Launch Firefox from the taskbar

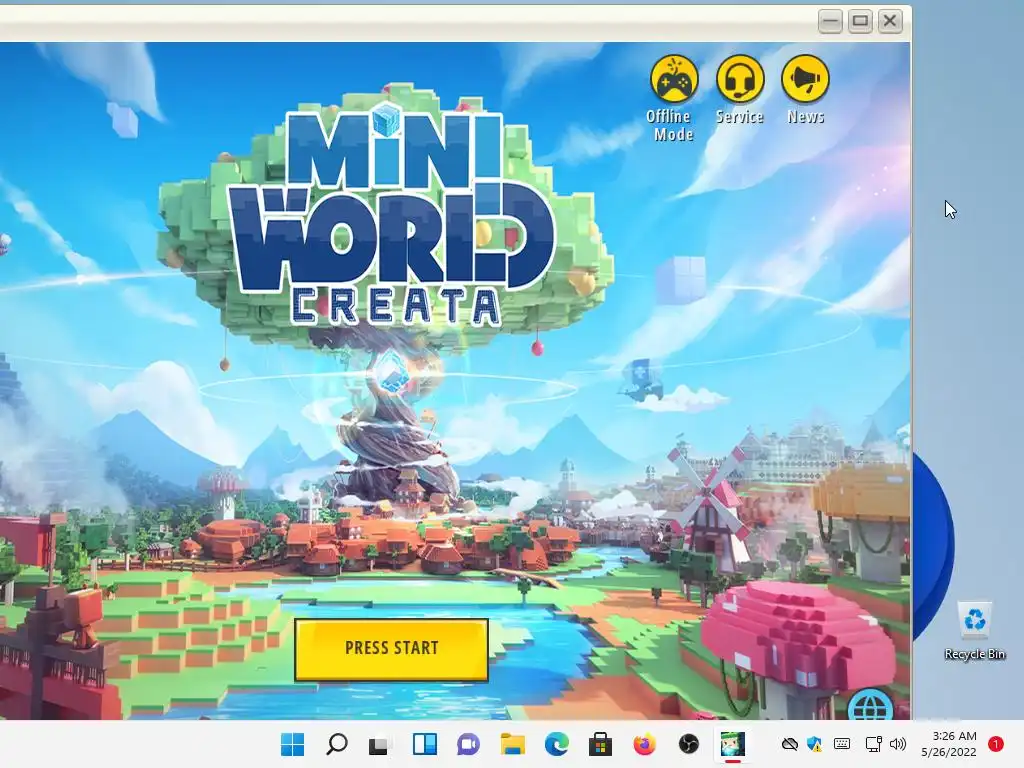pyautogui.click(x=645, y=744)
